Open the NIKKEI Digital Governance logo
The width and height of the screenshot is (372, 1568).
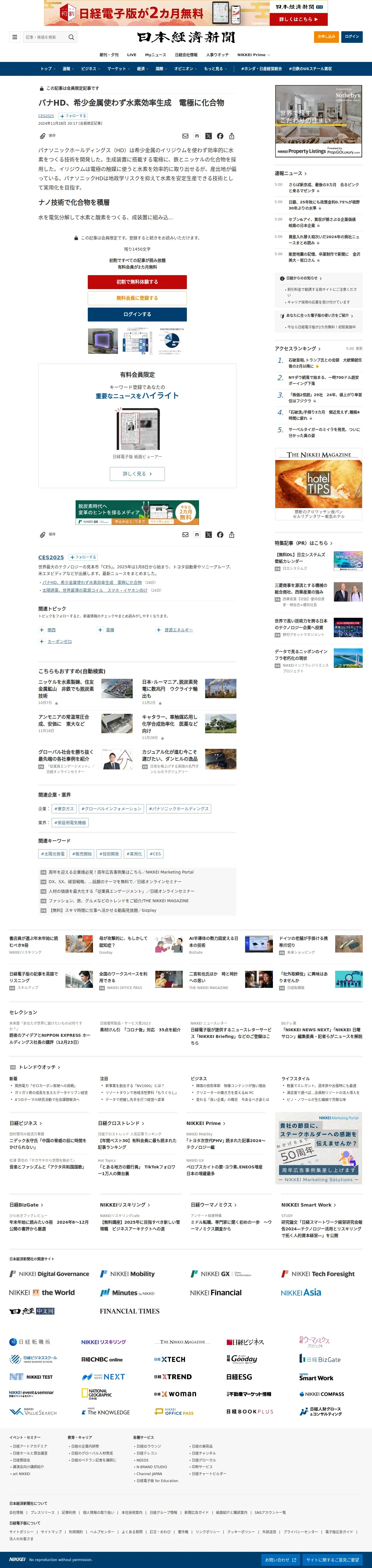pos(49,1273)
